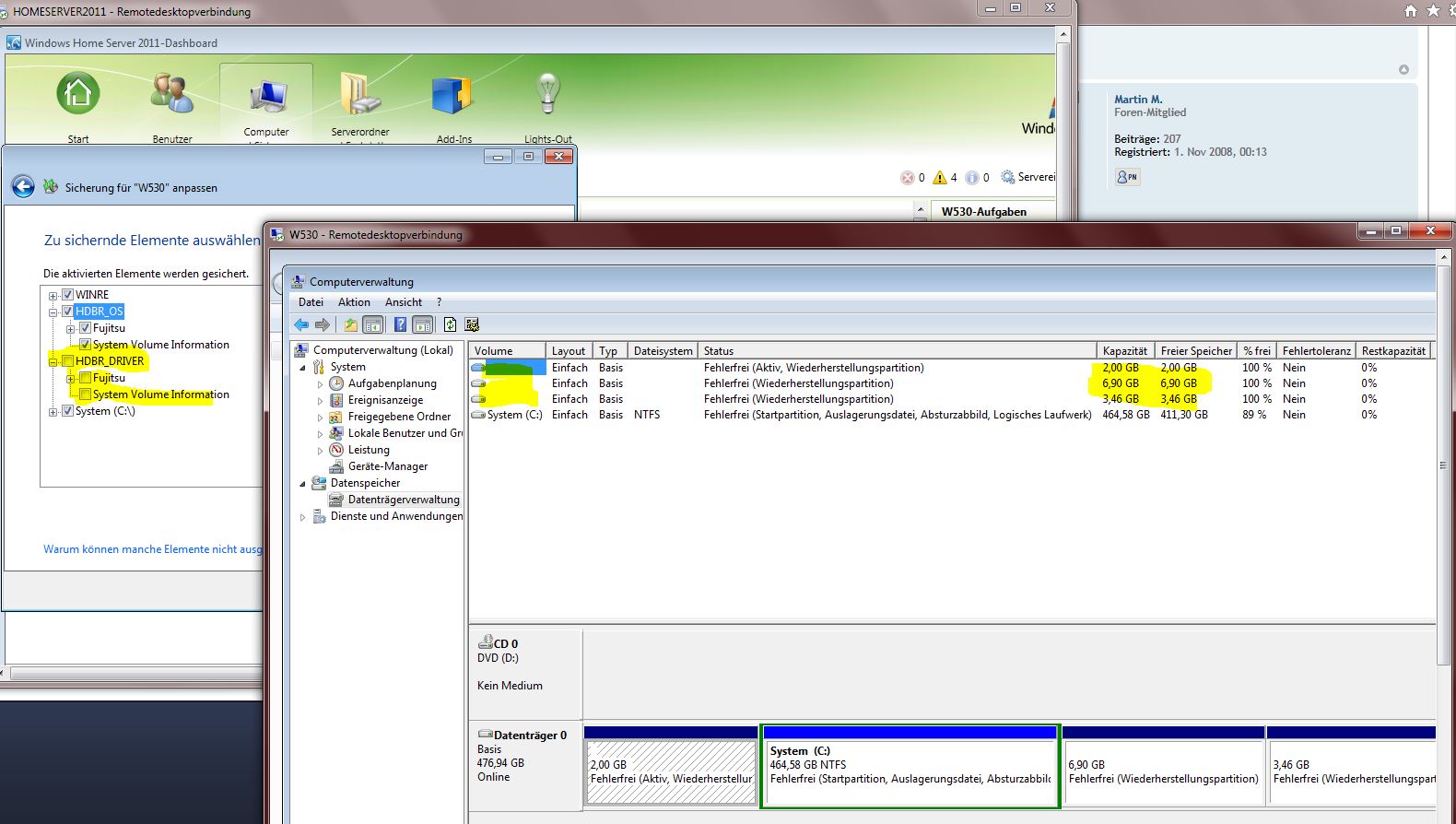The height and width of the screenshot is (824, 1456).
Task: Expand the Ereignisanzeige node arrow
Action: click(x=320, y=401)
